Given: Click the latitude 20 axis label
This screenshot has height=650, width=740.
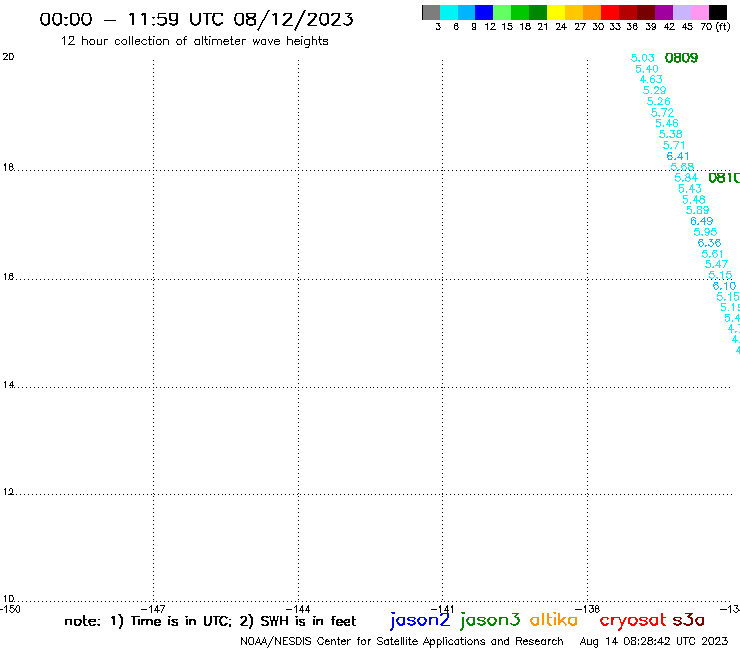Looking at the screenshot, I should [8, 57].
